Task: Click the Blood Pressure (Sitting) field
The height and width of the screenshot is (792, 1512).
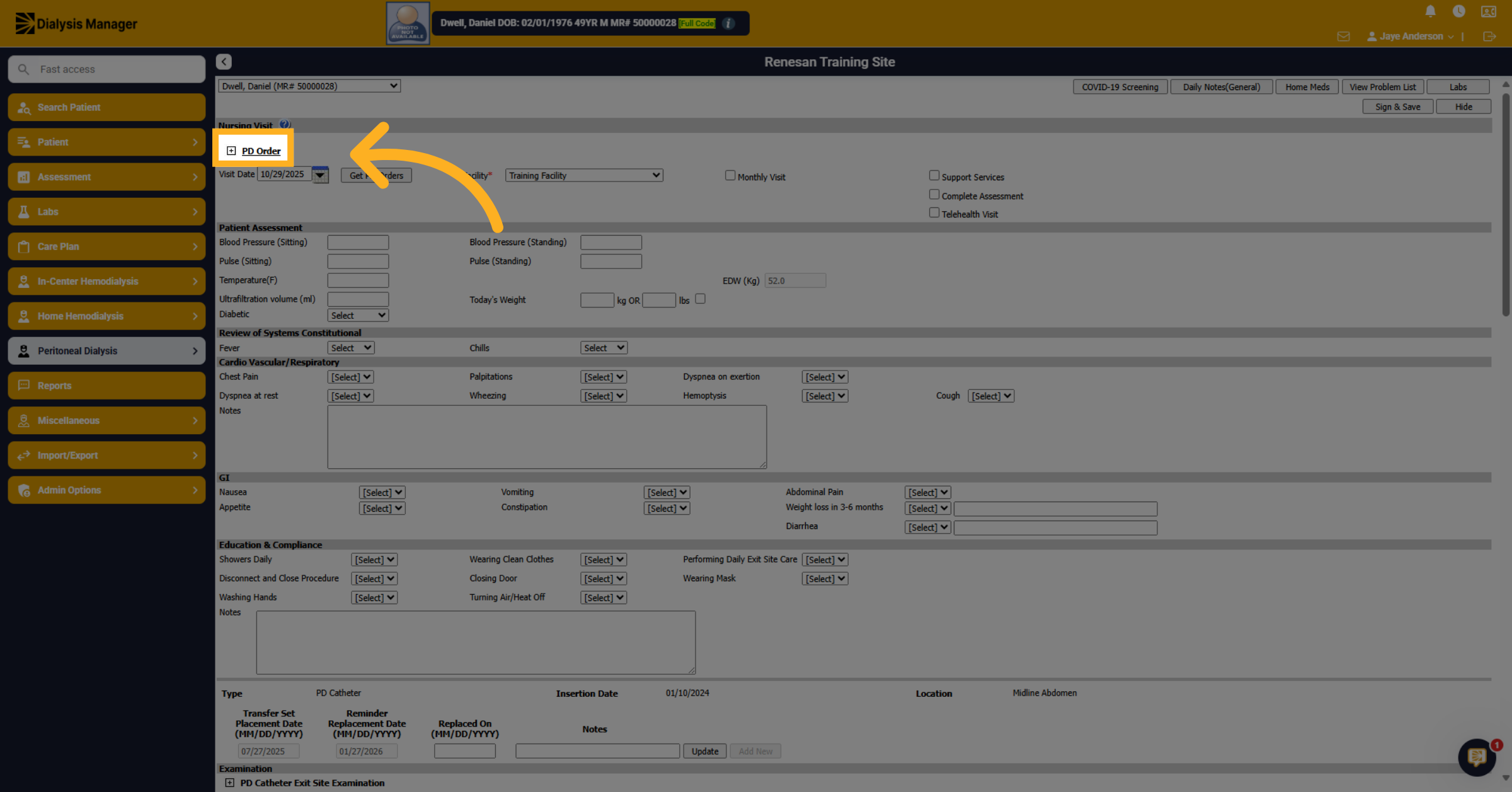Action: 358,242
